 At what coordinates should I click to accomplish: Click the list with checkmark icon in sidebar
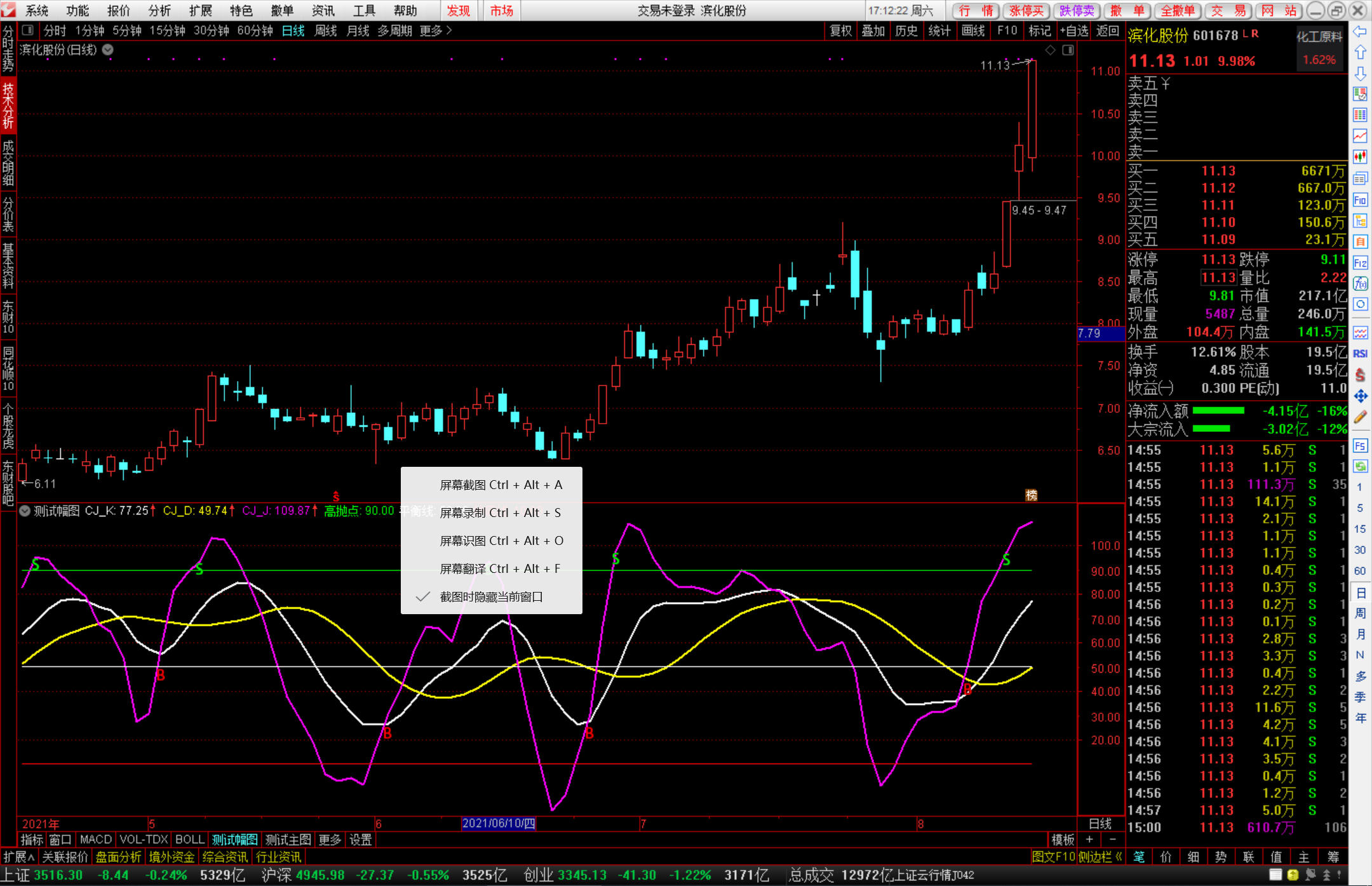pos(1360,94)
